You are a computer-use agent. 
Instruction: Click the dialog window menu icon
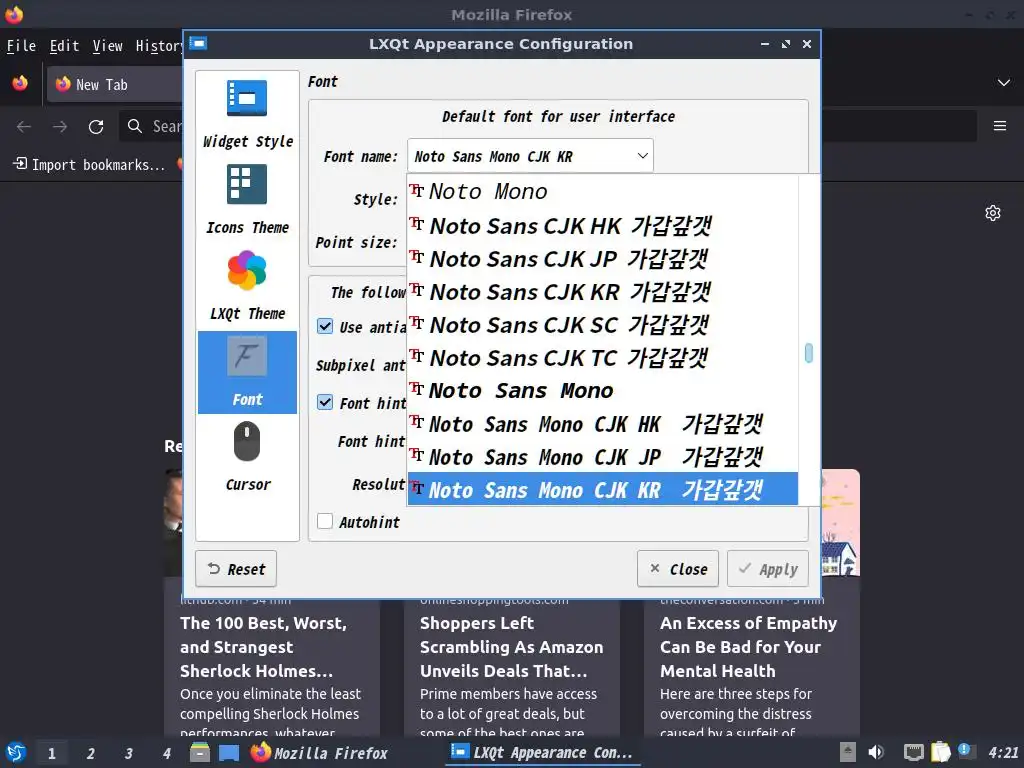pos(198,43)
